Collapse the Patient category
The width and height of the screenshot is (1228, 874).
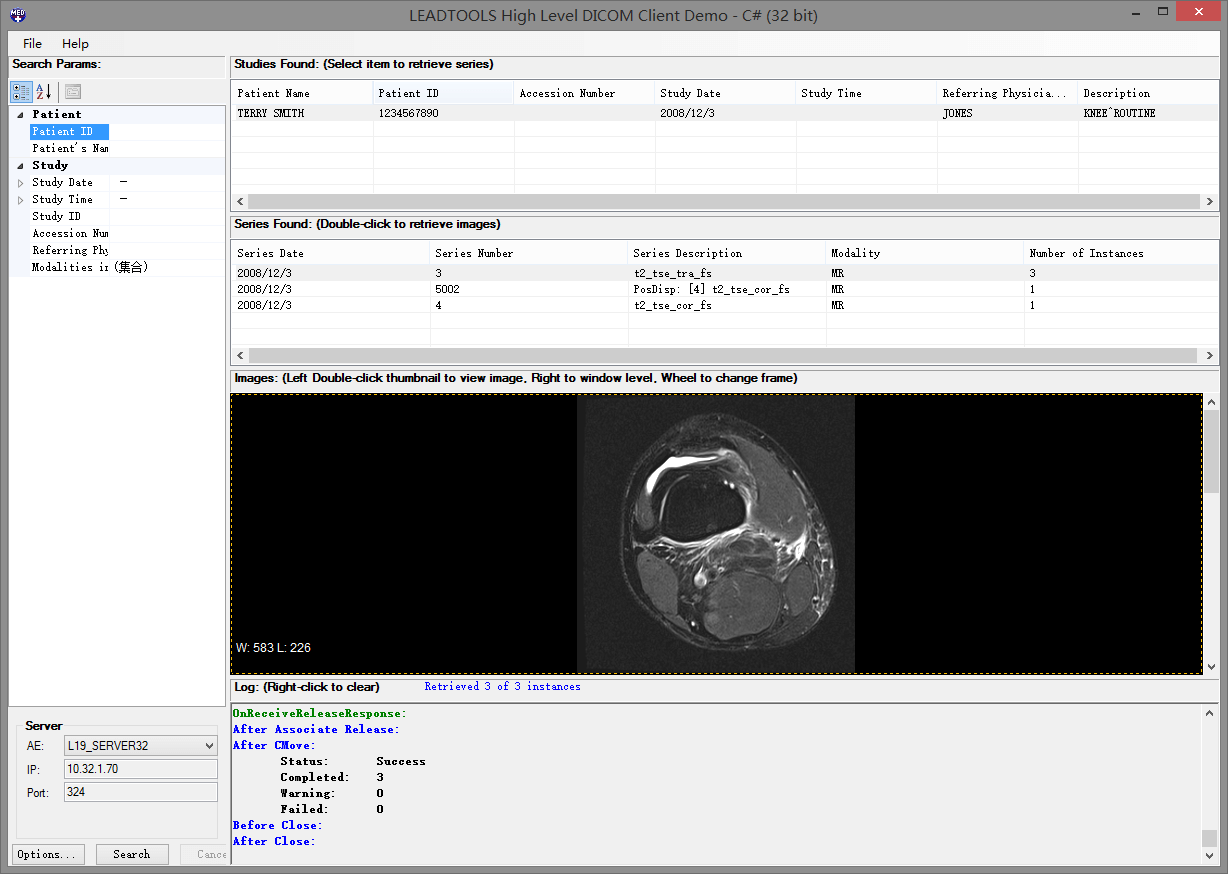(20, 115)
